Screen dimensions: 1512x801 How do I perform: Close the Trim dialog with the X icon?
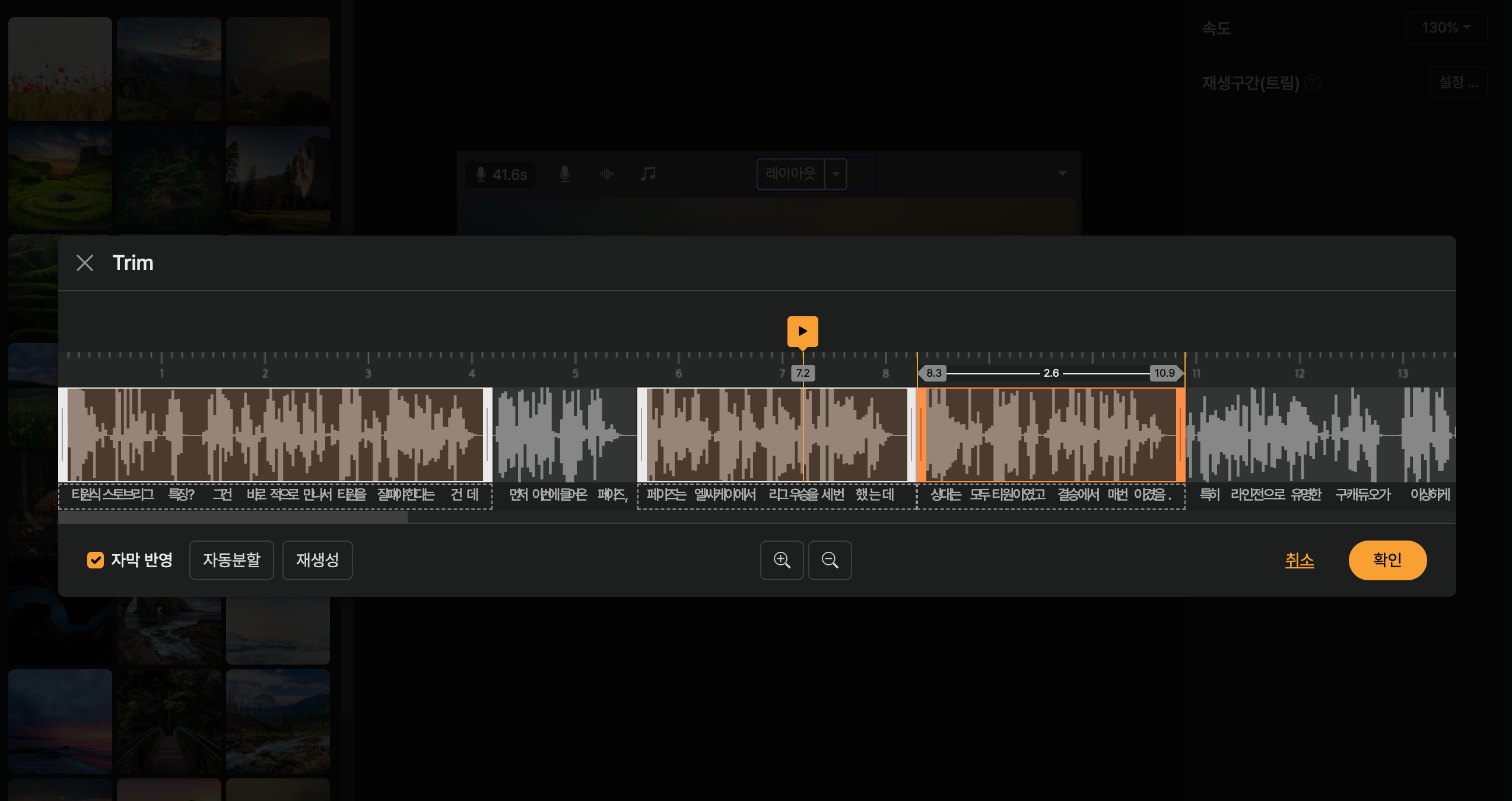pos(85,263)
